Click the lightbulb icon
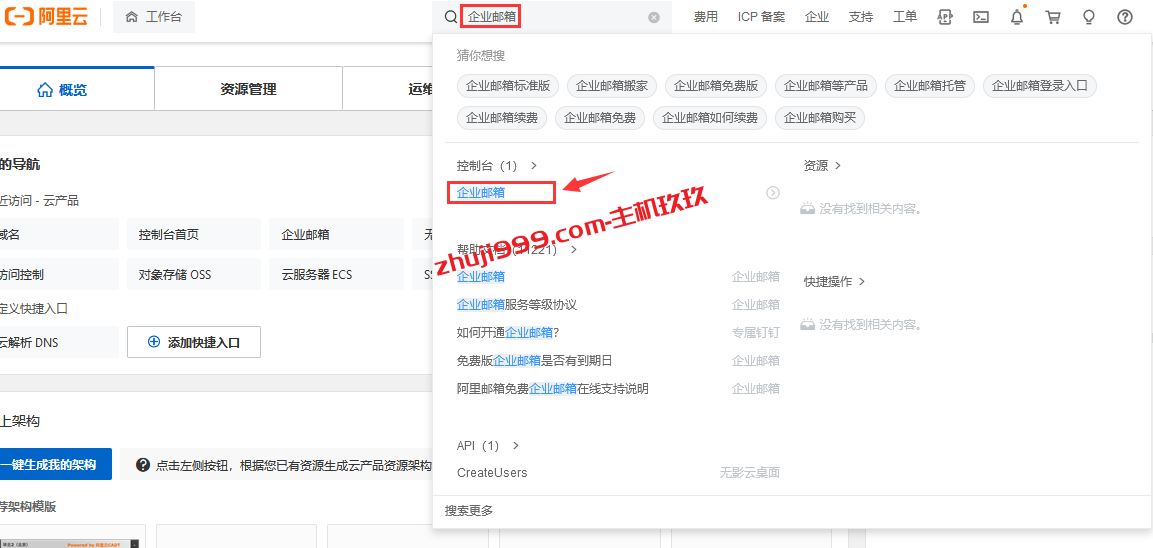 coord(1089,17)
